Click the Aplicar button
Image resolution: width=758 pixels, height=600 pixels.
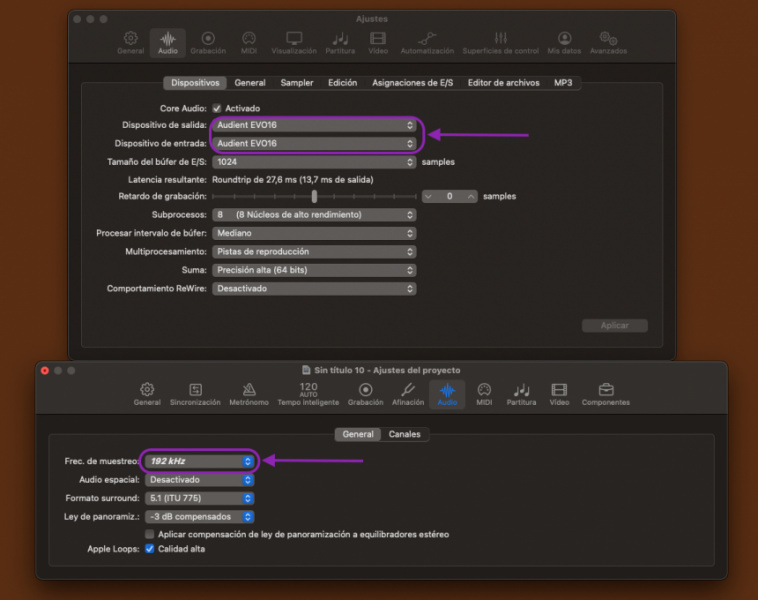click(x=614, y=325)
